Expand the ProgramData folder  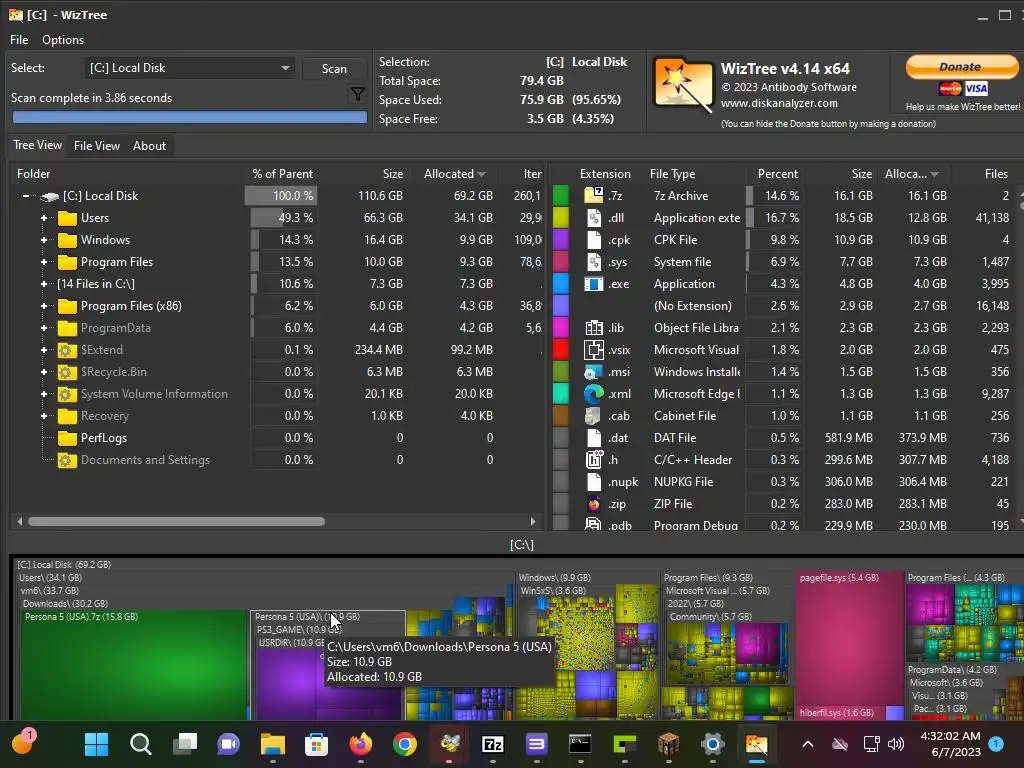pyautogui.click(x=44, y=328)
